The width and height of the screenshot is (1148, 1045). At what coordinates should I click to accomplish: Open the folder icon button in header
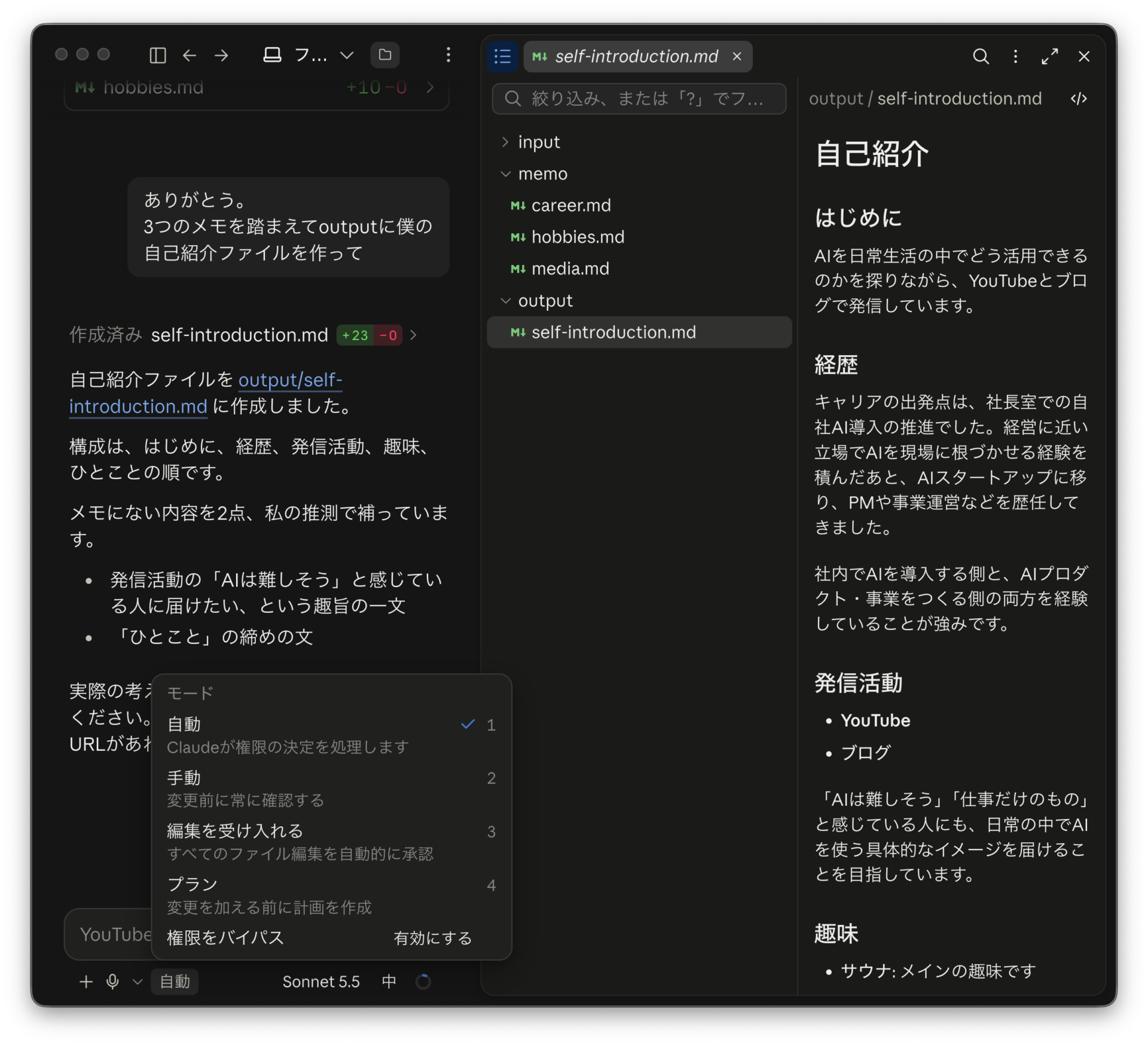[385, 55]
